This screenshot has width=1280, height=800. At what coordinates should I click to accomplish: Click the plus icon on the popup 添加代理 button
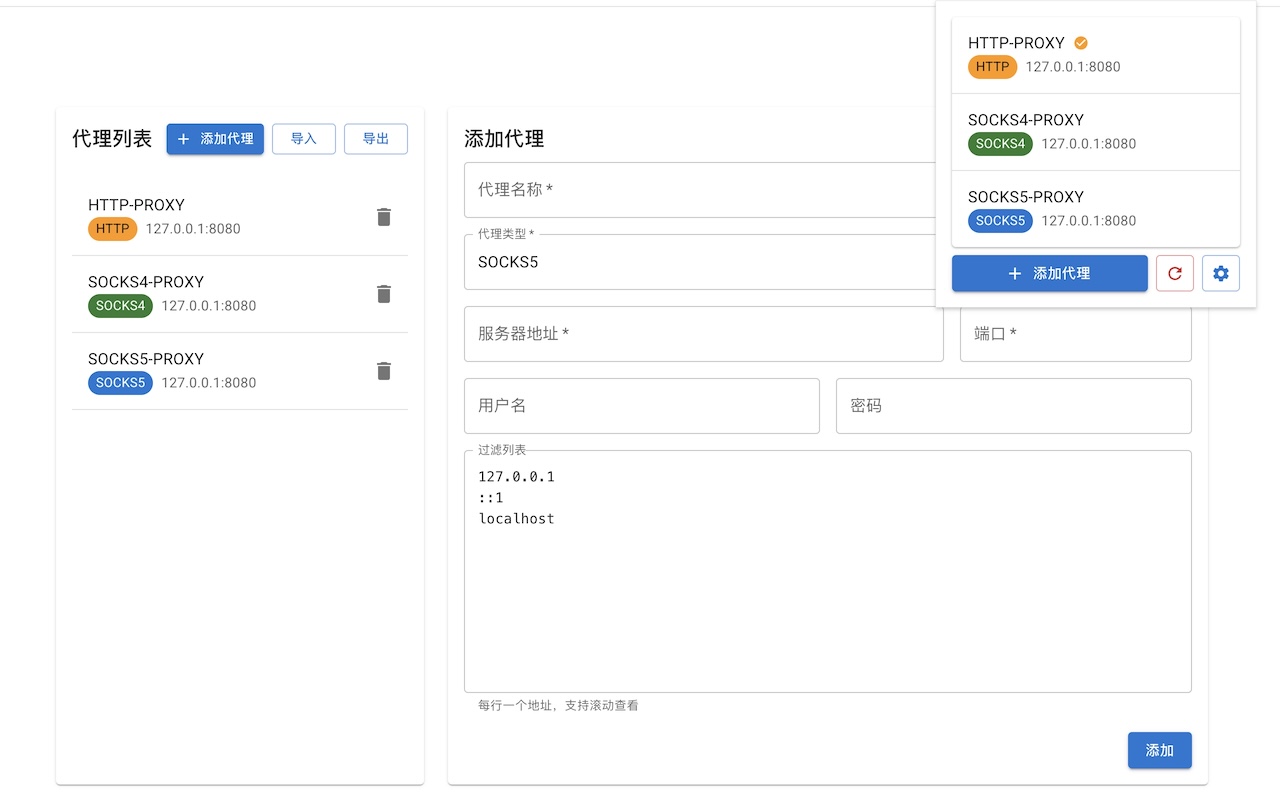pos(1014,273)
